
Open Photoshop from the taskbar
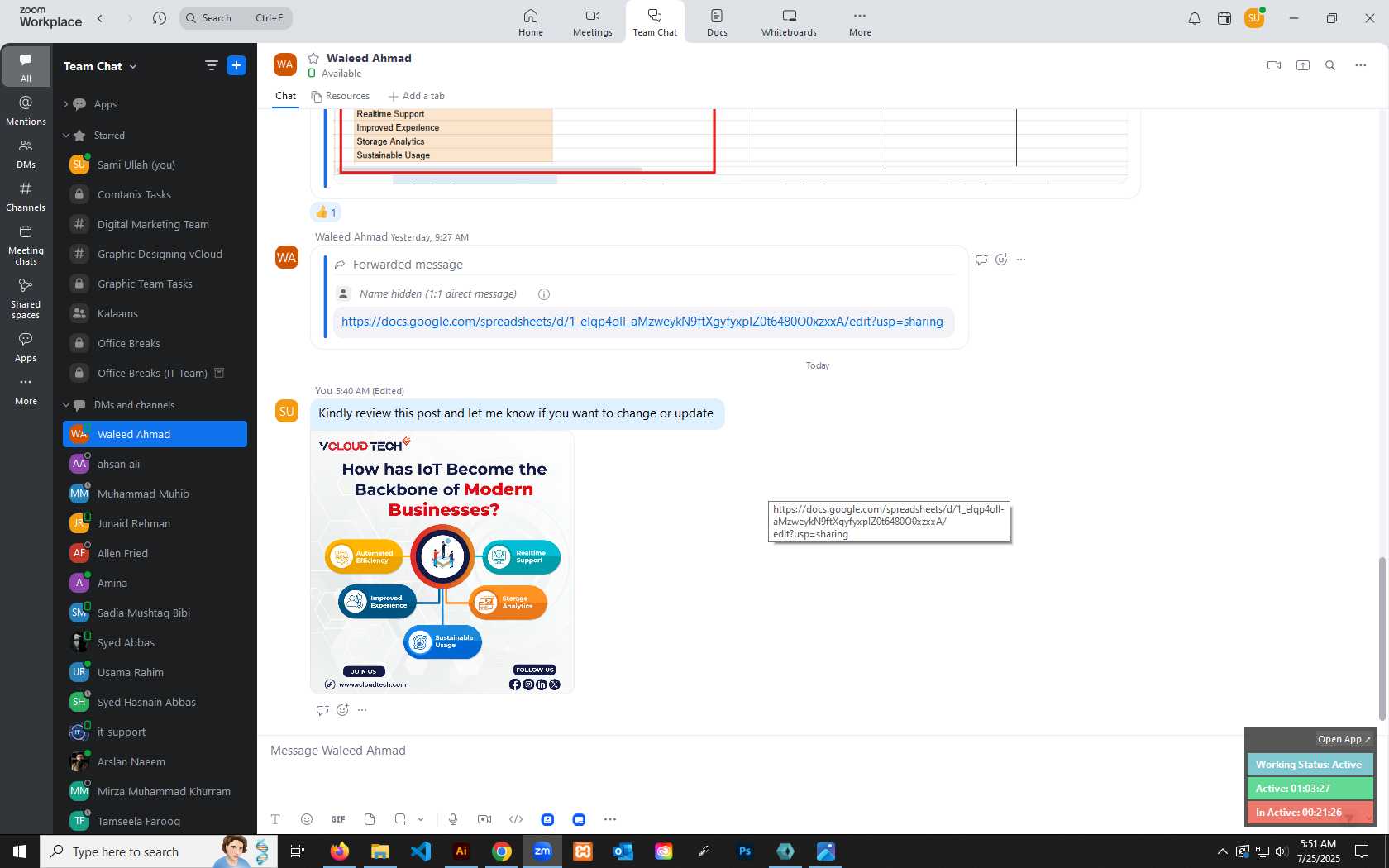tap(745, 851)
